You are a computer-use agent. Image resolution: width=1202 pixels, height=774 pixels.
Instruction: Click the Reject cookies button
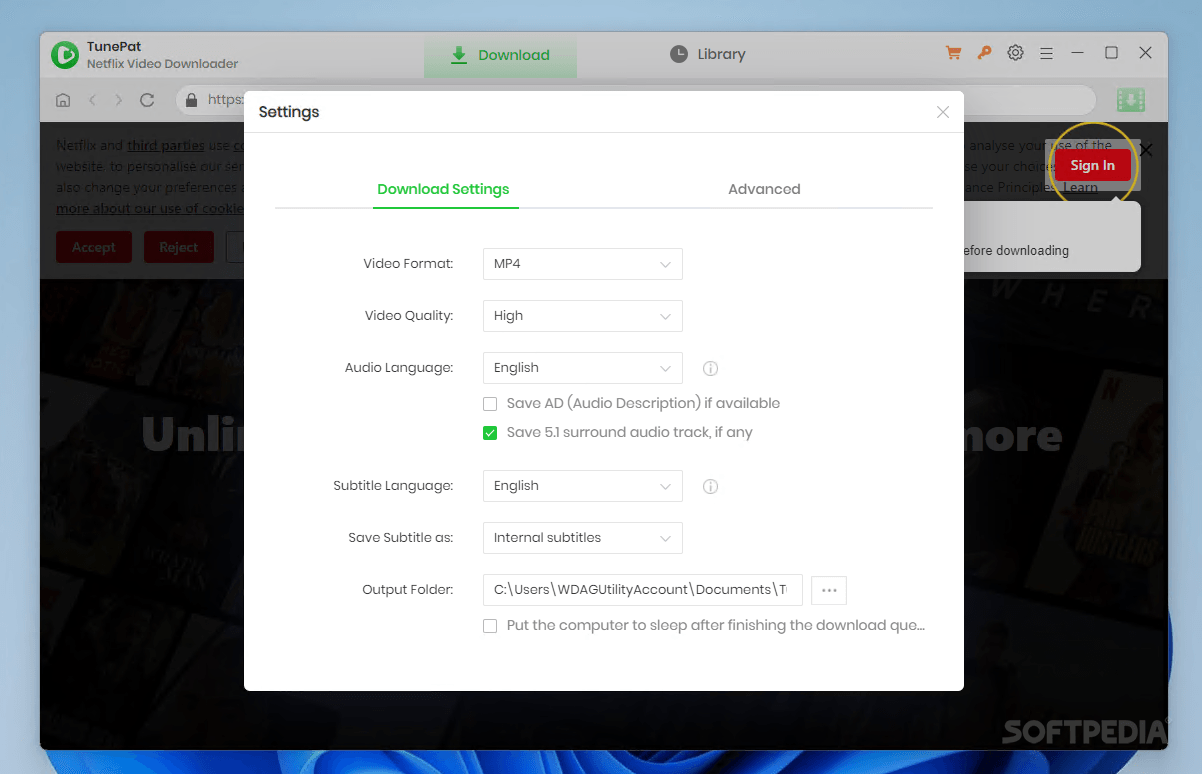(x=179, y=247)
